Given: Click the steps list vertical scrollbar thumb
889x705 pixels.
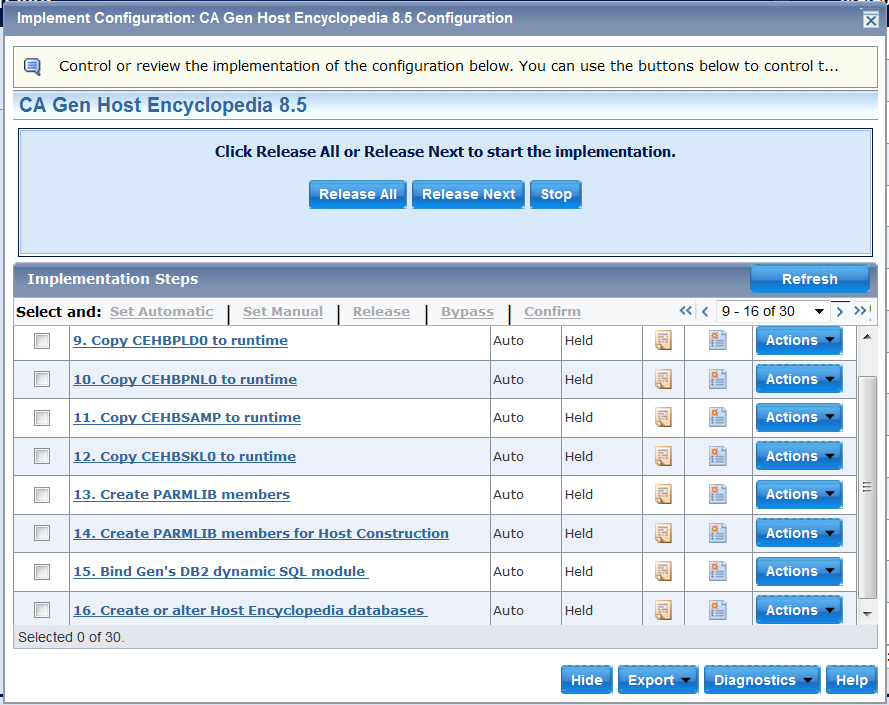Looking at the screenshot, I should pos(867,487).
